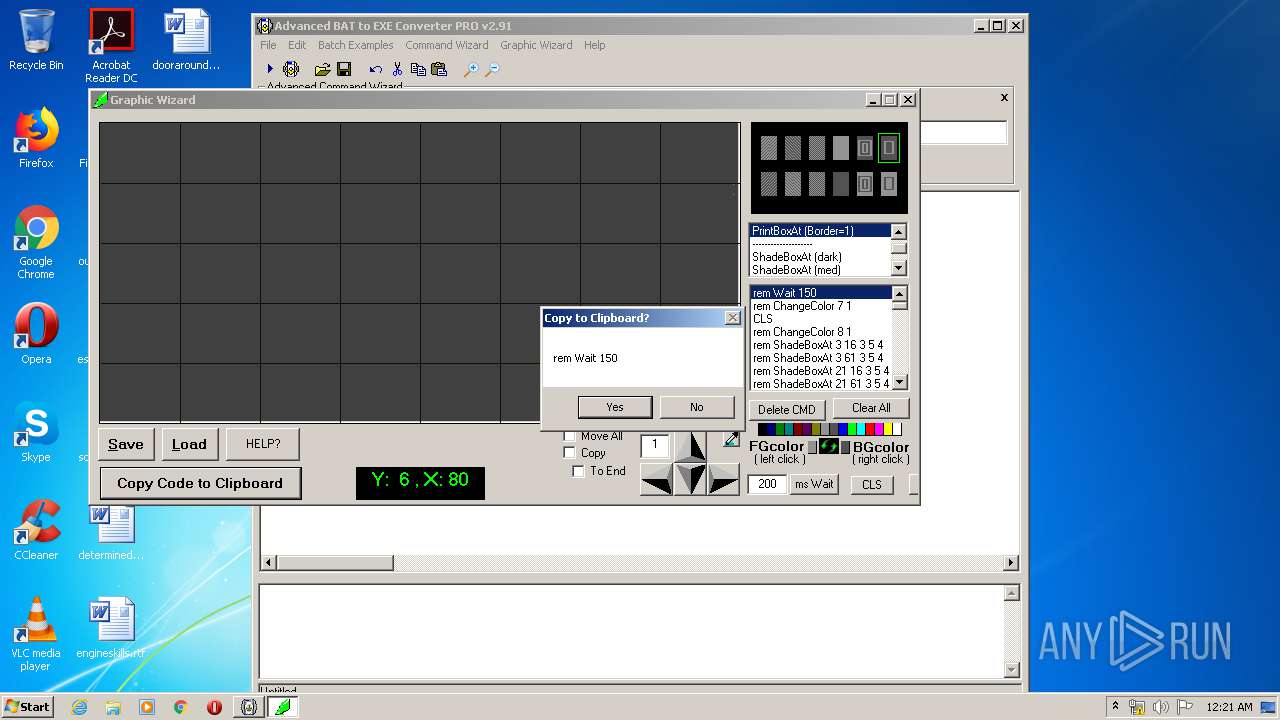Click the Undo toolbar icon
Viewport: 1280px width, 720px height.
coord(375,69)
